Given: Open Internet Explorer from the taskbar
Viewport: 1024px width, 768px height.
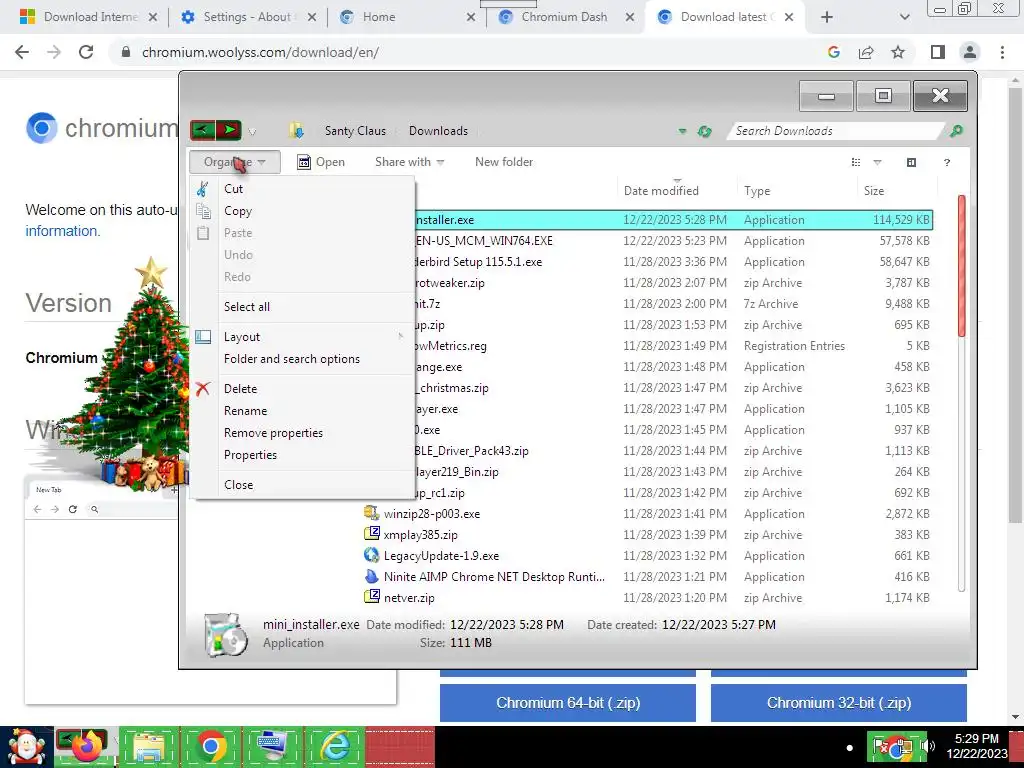Looking at the screenshot, I should [x=336, y=747].
